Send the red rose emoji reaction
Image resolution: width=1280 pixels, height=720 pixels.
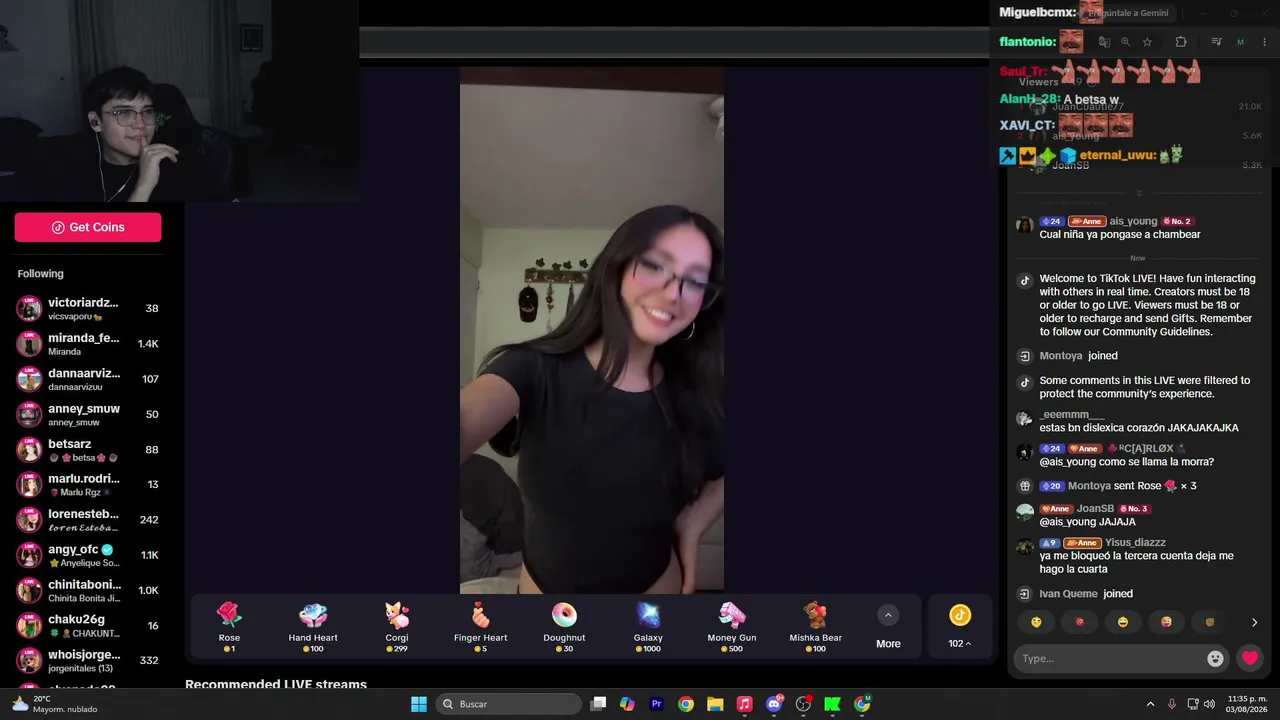(x=1080, y=622)
